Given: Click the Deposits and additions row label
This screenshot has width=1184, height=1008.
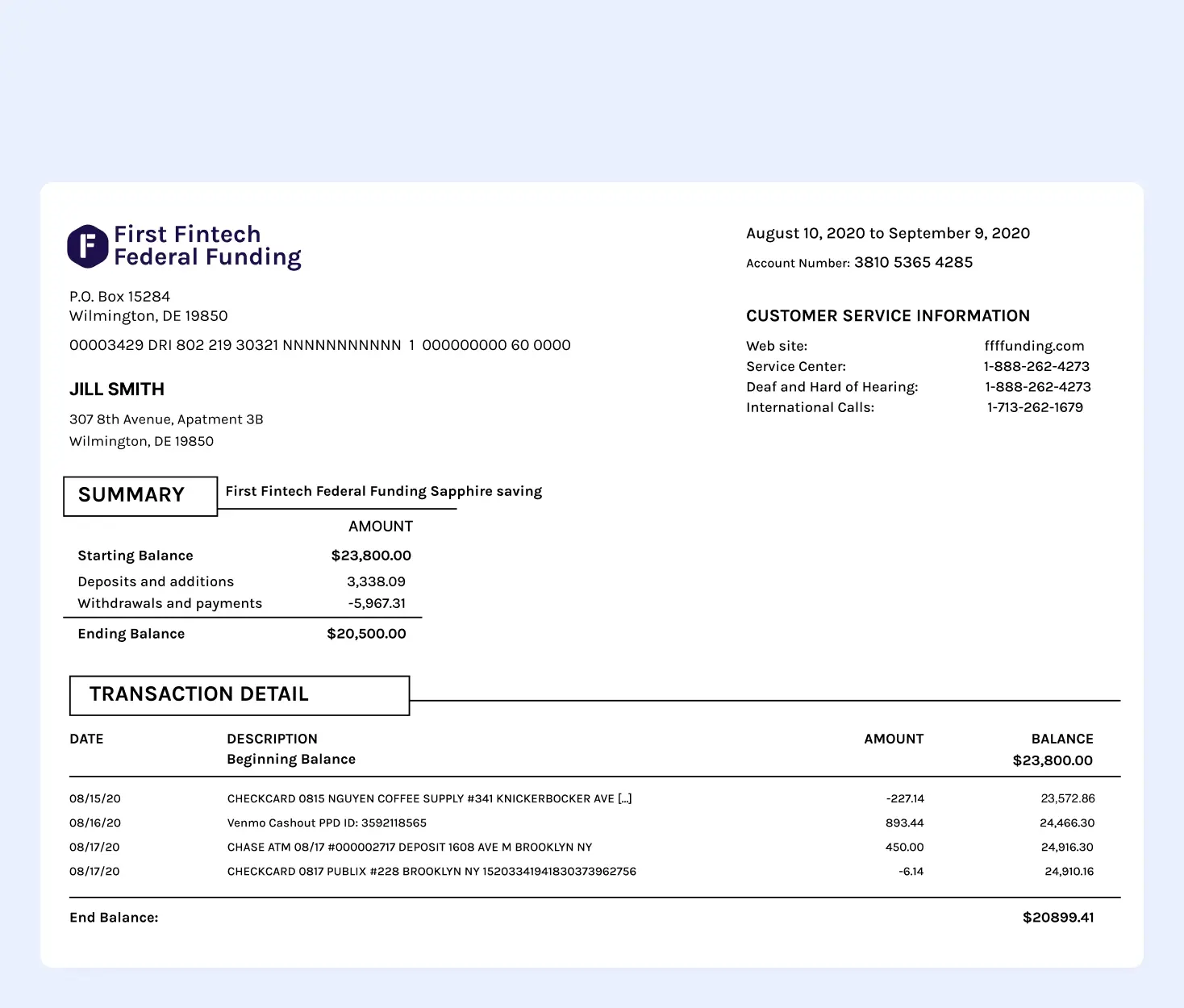Looking at the screenshot, I should tap(156, 581).
